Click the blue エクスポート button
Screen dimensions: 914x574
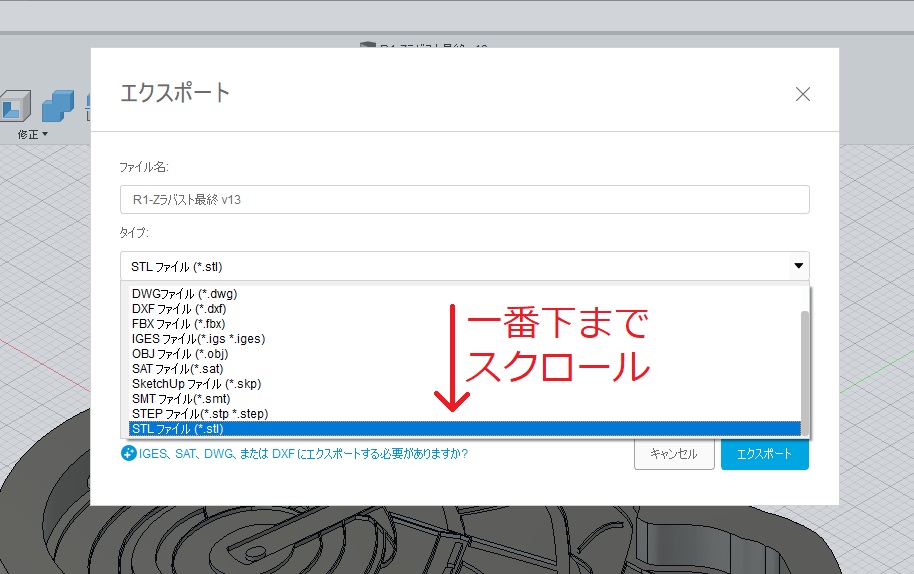pyautogui.click(x=764, y=454)
